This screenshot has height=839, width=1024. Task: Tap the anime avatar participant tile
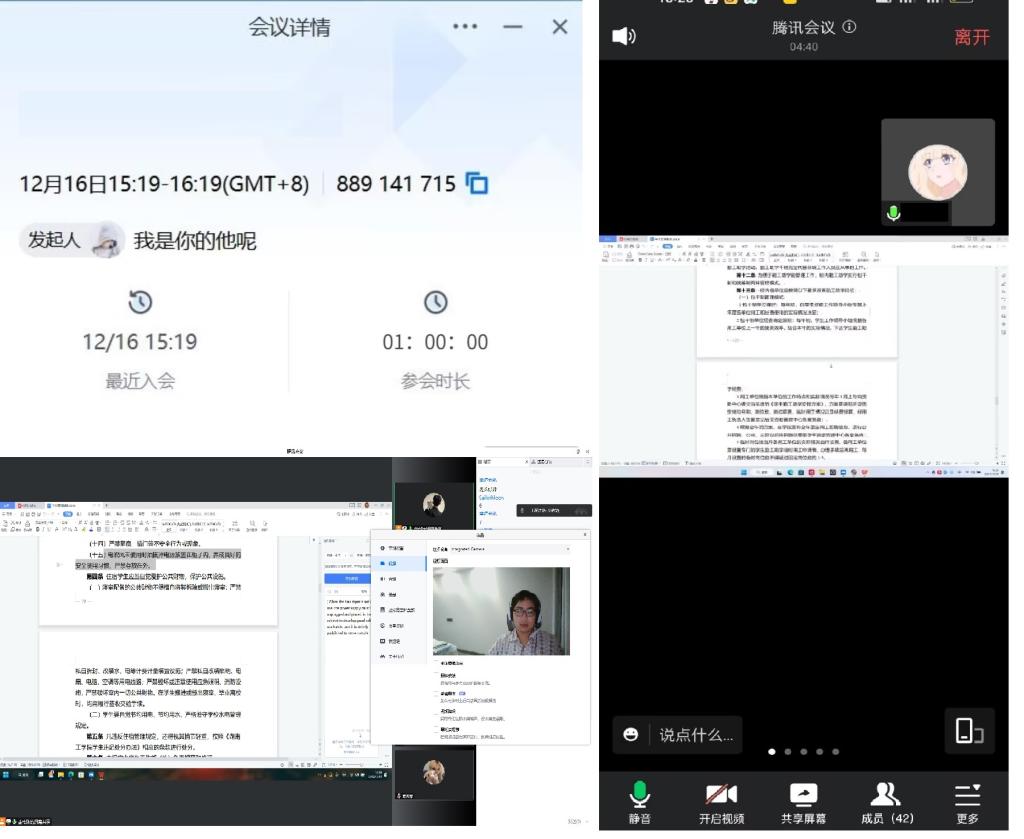pyautogui.click(x=937, y=172)
